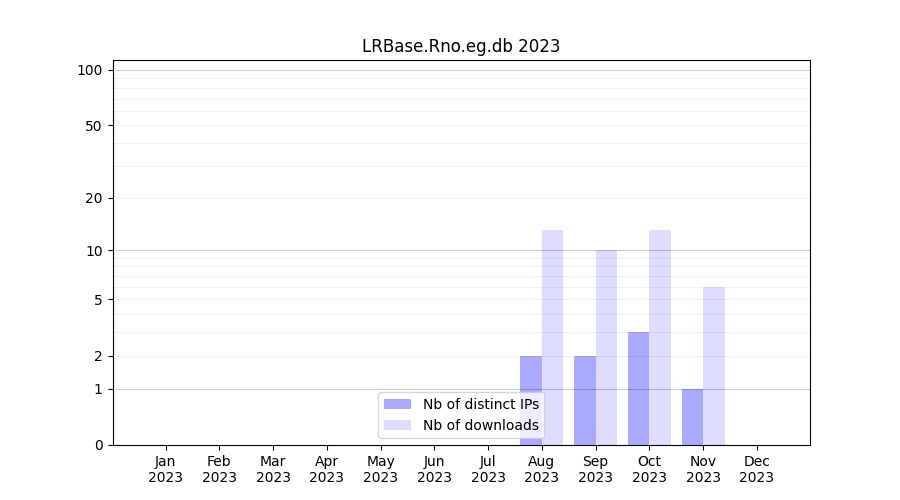Select the 0 tick label on y-axis

click(98, 445)
